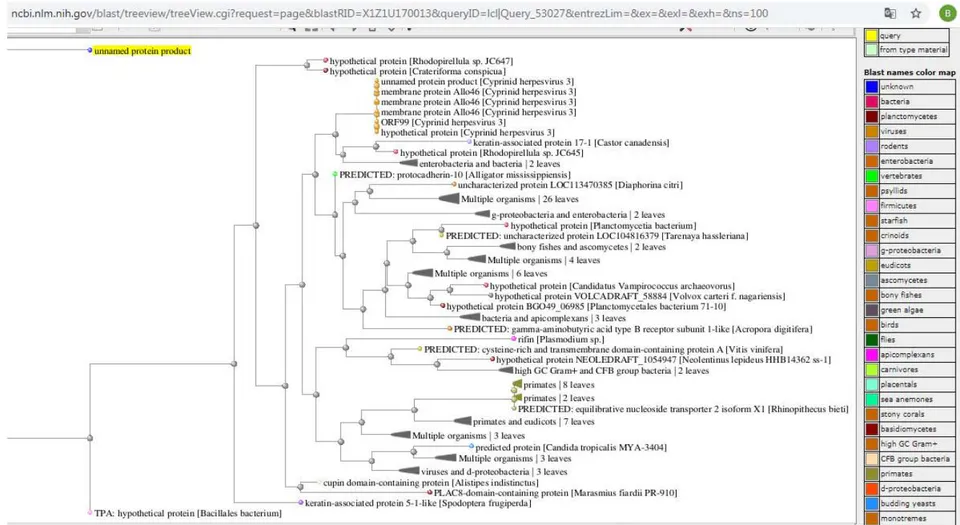This screenshot has height=525, width=960.
Task: Click the 'primates' color map swatch
Action: (872, 474)
